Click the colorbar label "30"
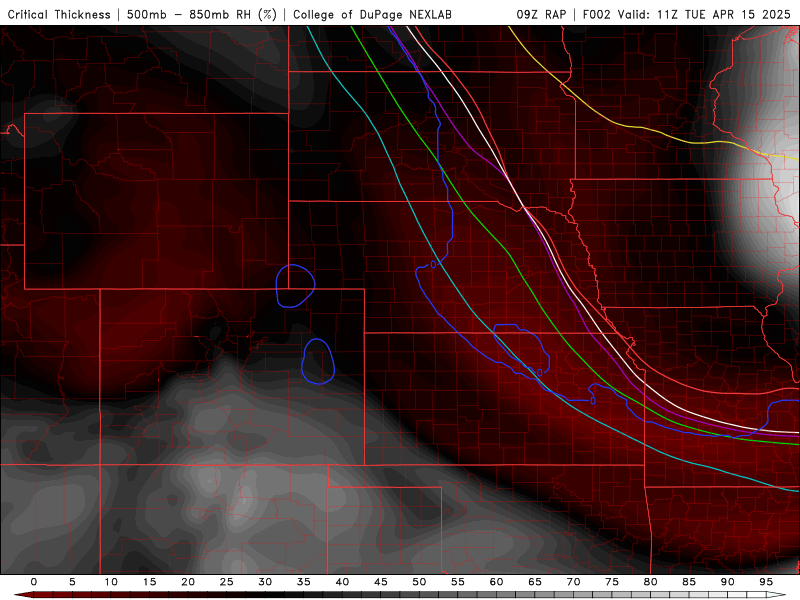The image size is (800, 600). pos(265,582)
